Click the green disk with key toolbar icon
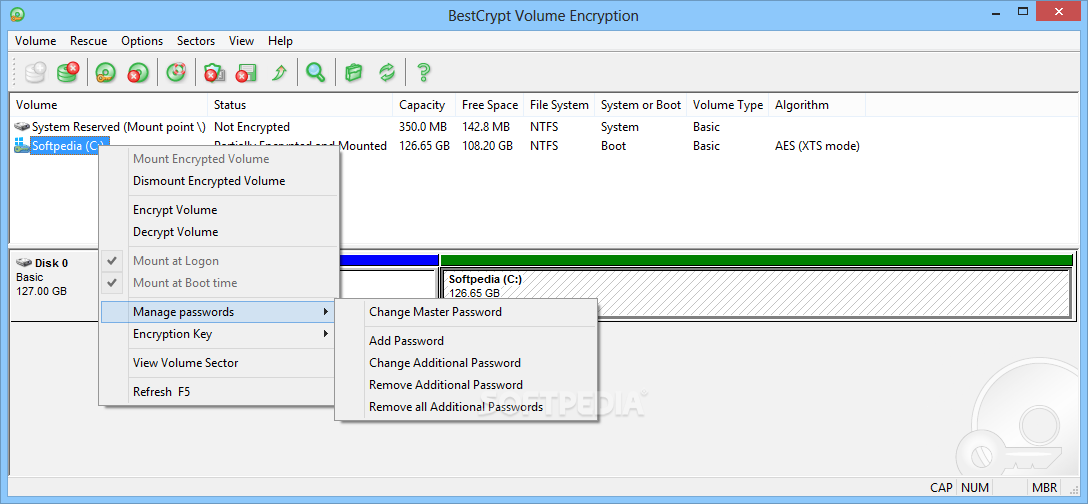Screen dimensions: 1088x504 105,72
